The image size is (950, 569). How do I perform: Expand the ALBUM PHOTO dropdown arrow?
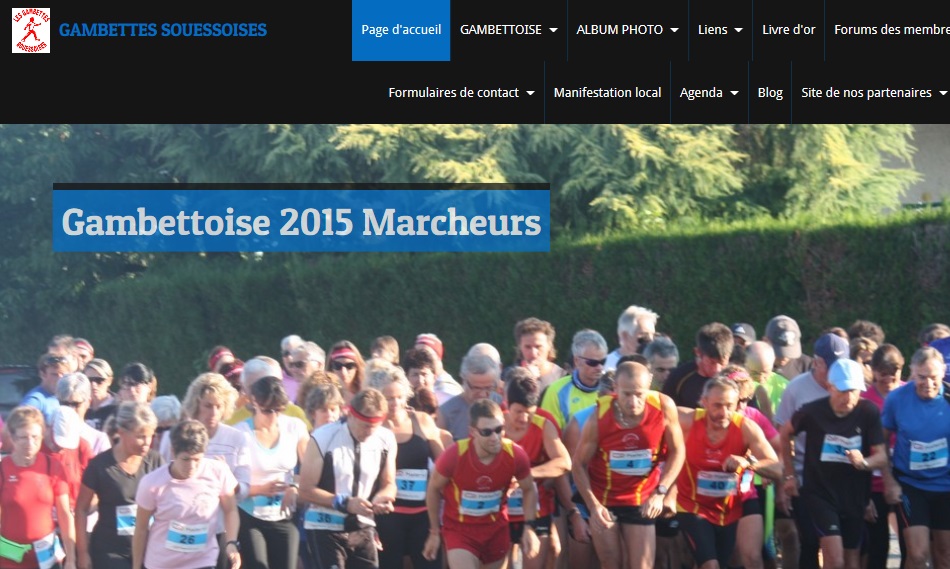click(674, 30)
